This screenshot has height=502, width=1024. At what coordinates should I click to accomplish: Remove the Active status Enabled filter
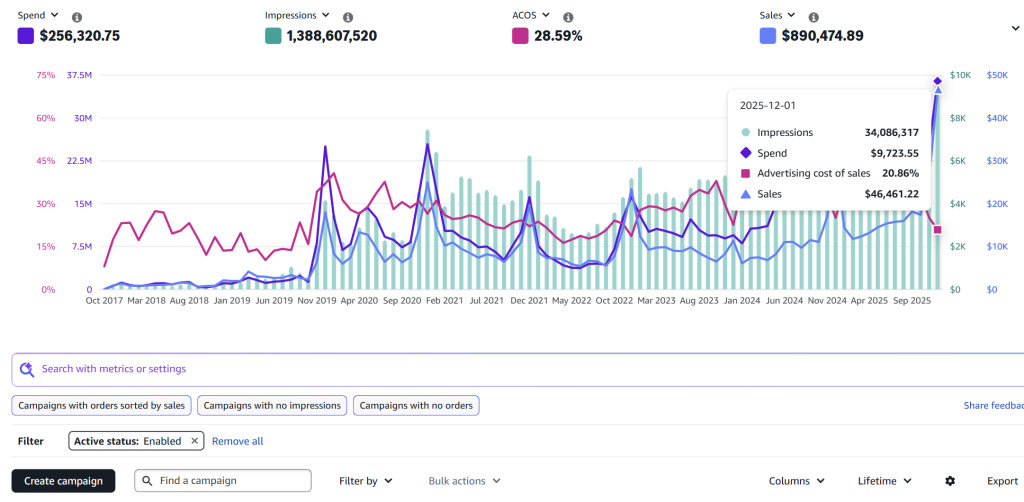coord(194,440)
